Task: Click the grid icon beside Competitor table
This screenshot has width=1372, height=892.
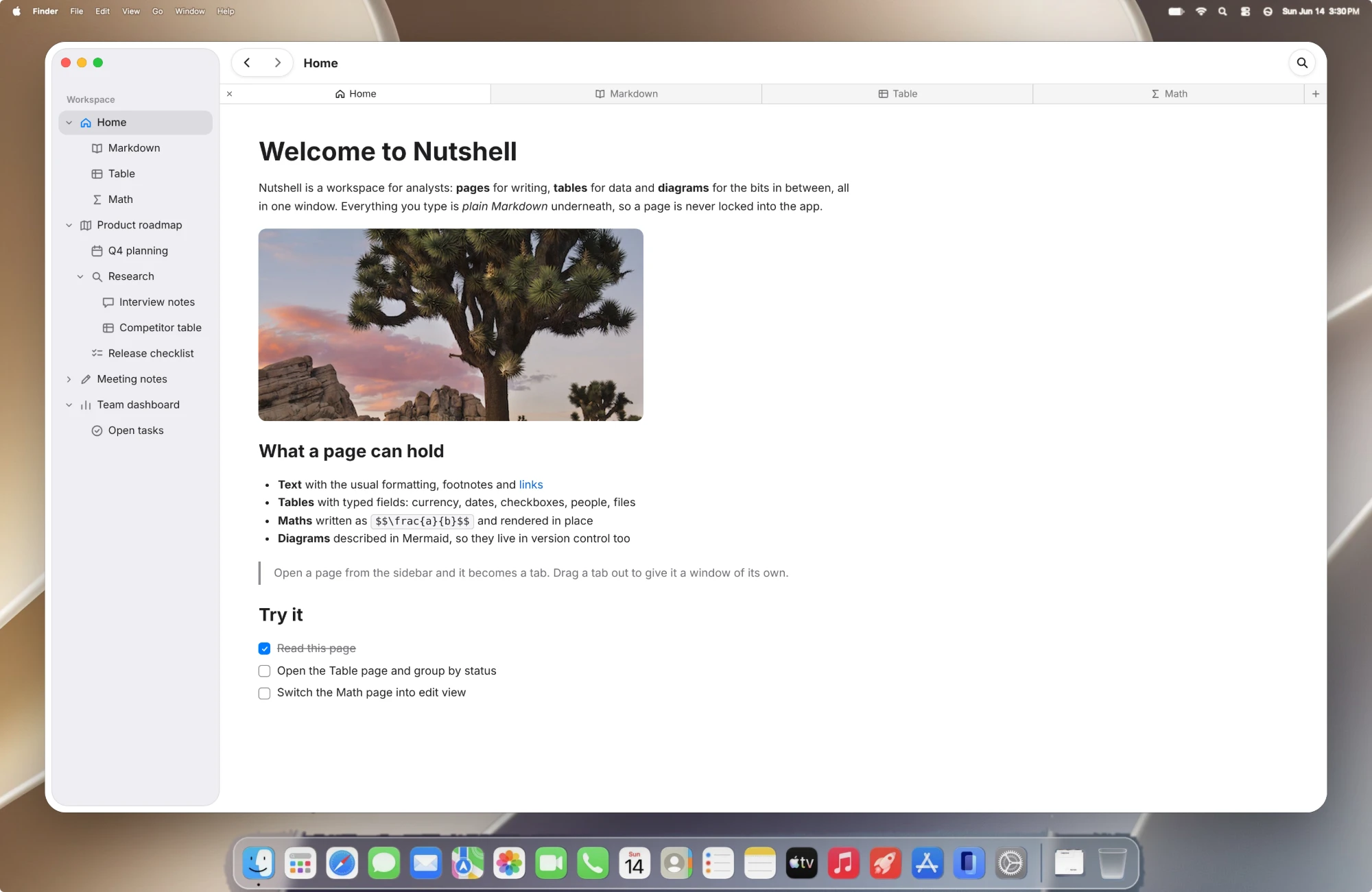Action: pos(108,328)
